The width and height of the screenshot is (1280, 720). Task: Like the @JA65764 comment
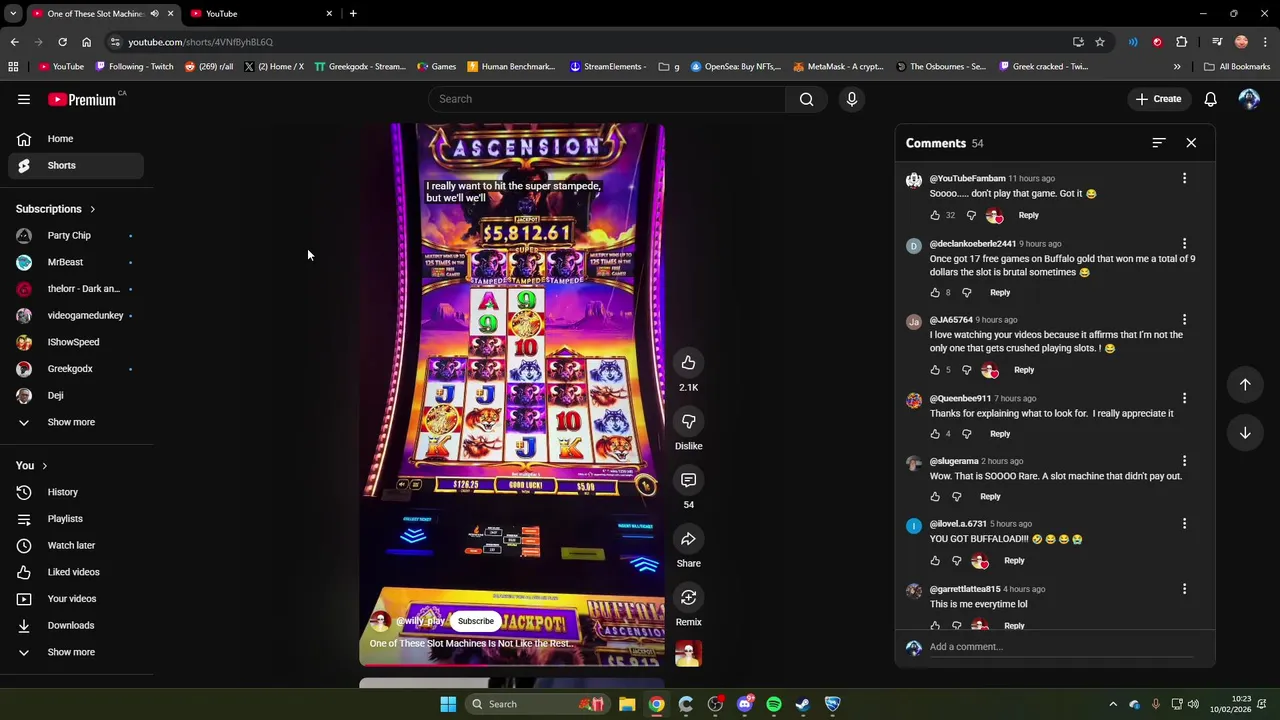(935, 370)
